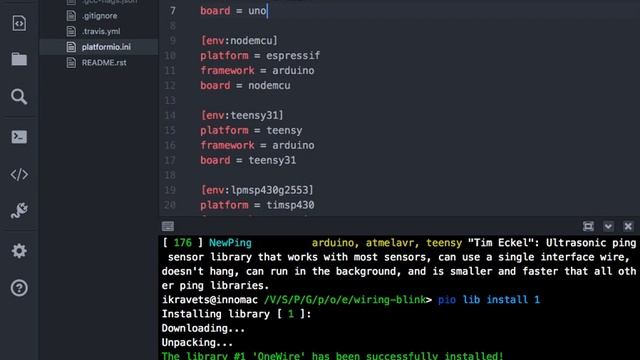The width and height of the screenshot is (640, 360).
Task: Click 'board = teensy31' line
Action: tap(248, 160)
